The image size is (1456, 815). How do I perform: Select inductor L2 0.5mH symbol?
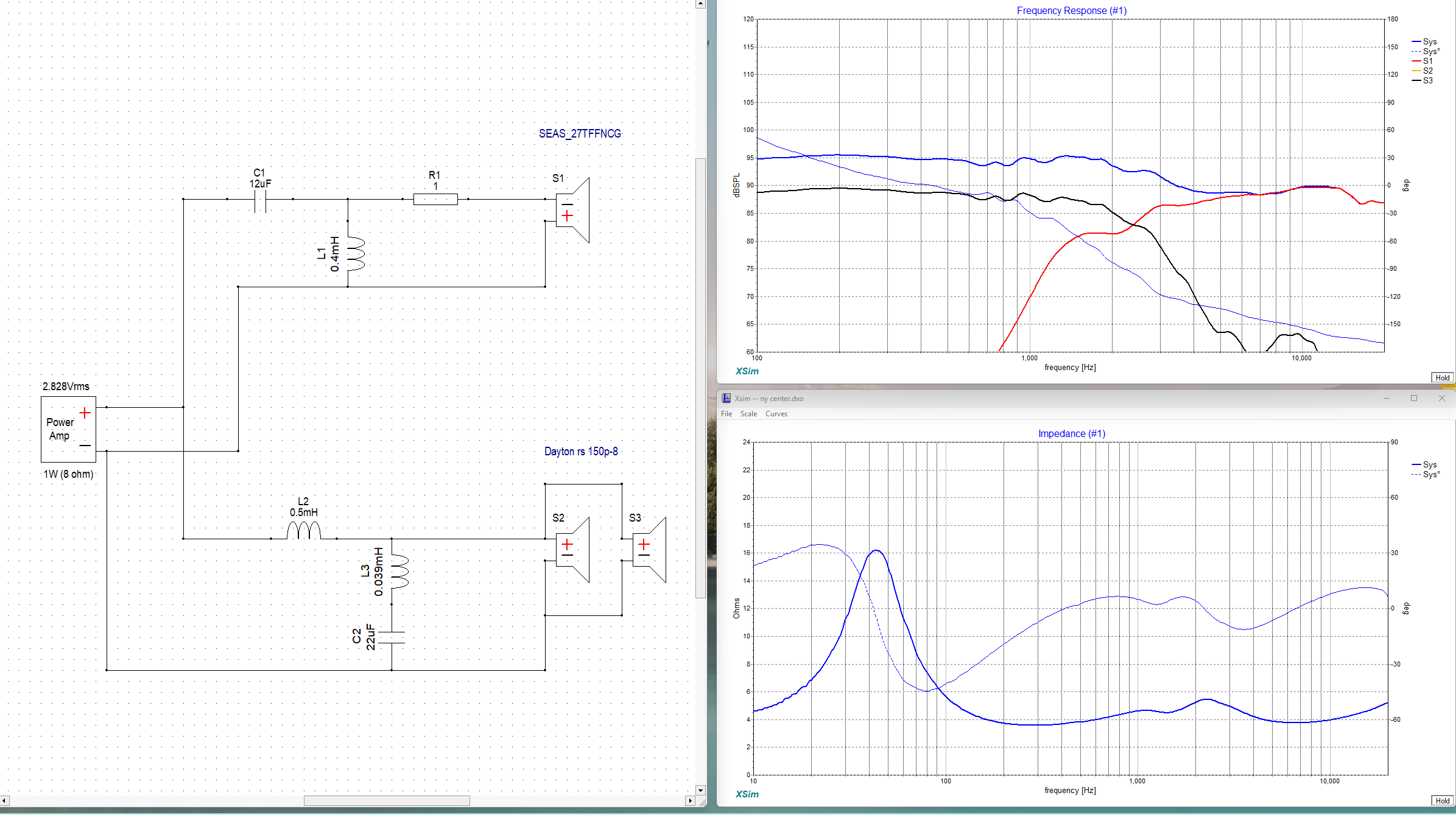303,531
